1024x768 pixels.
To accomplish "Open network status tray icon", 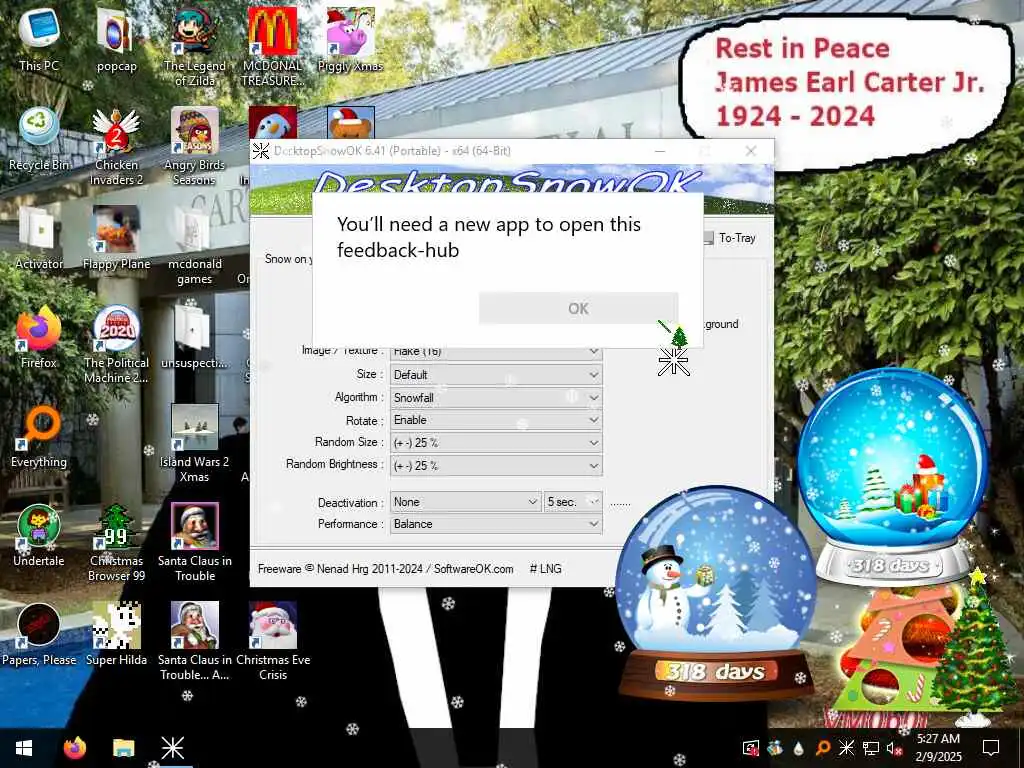I will (870, 748).
